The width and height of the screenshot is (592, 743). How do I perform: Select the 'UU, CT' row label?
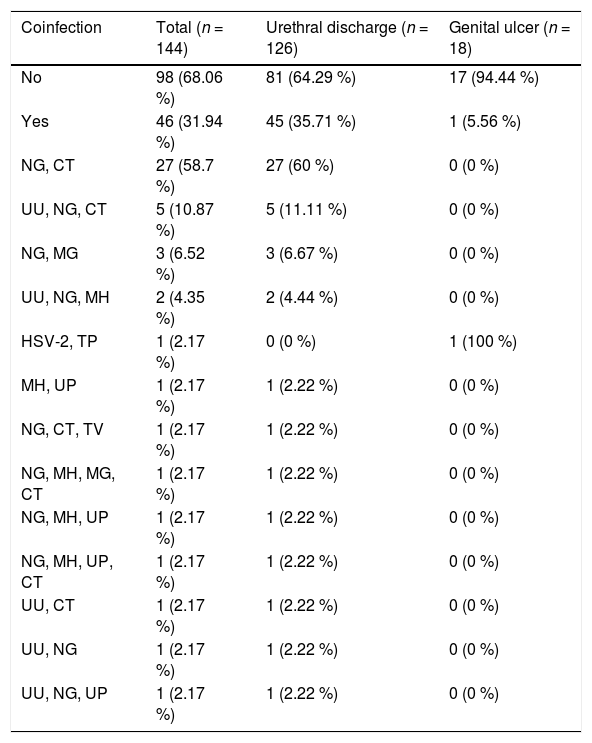[47, 605]
